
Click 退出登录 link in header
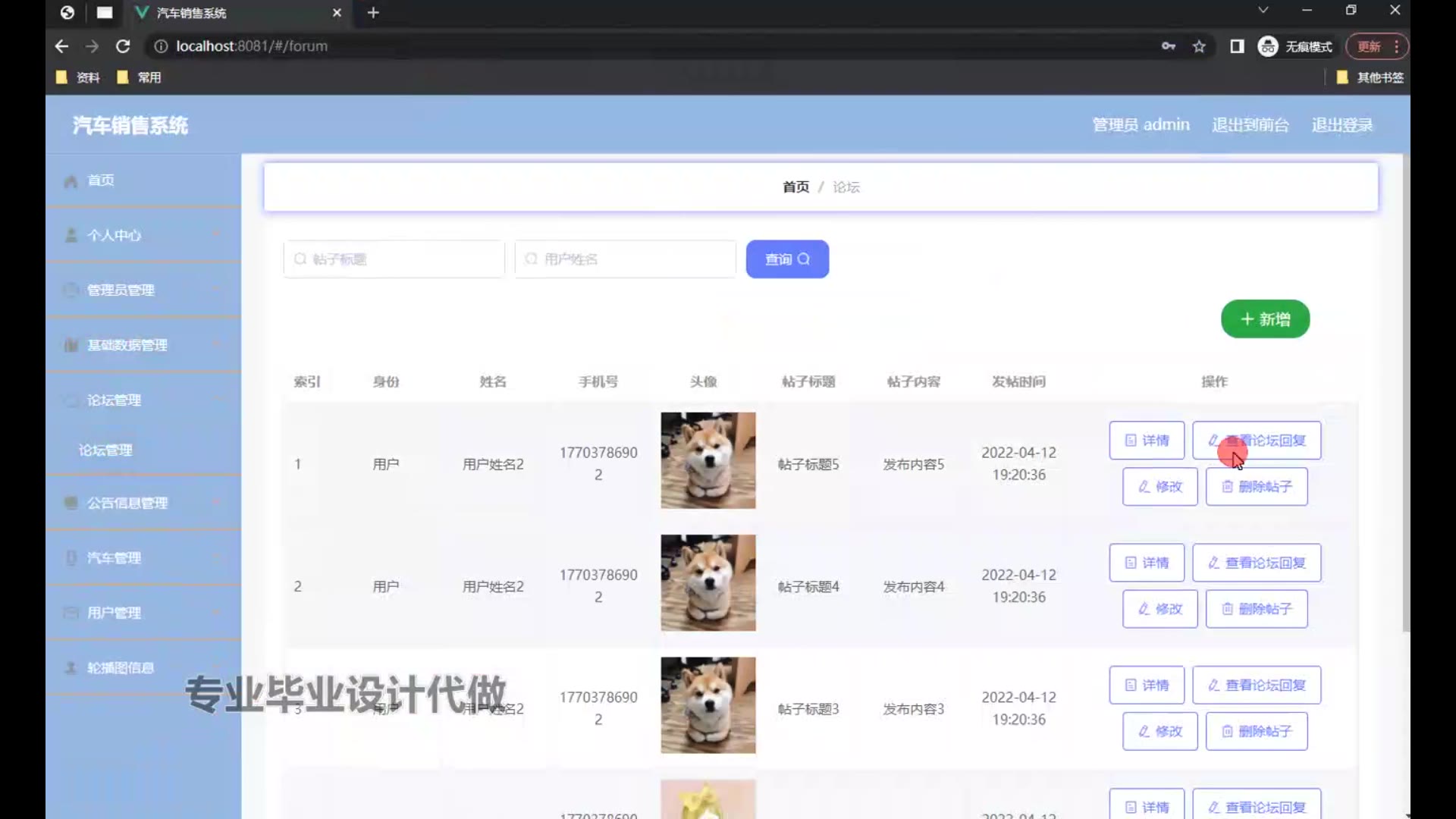[1341, 125]
